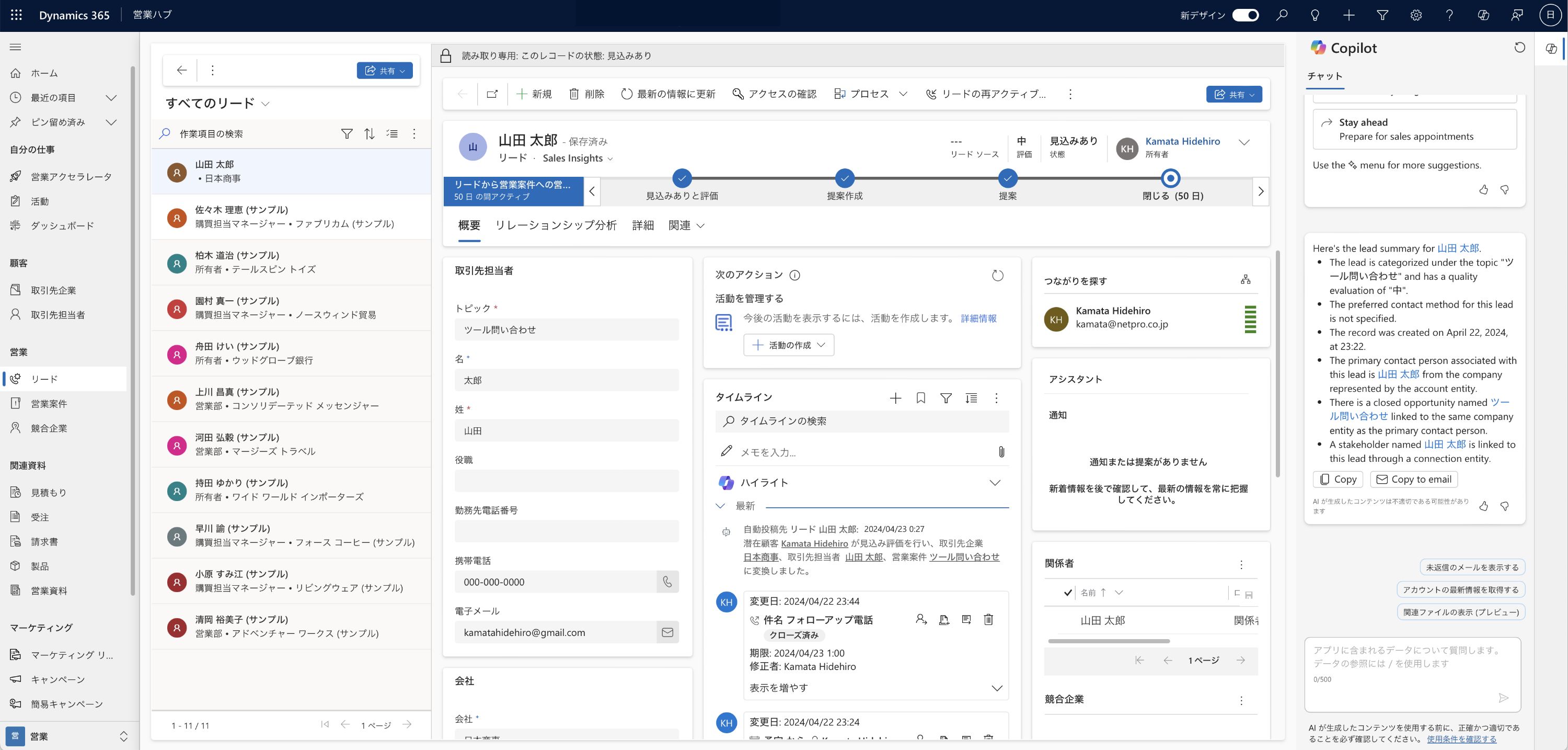Click the タイムラインの検索 field

pyautogui.click(x=862, y=421)
